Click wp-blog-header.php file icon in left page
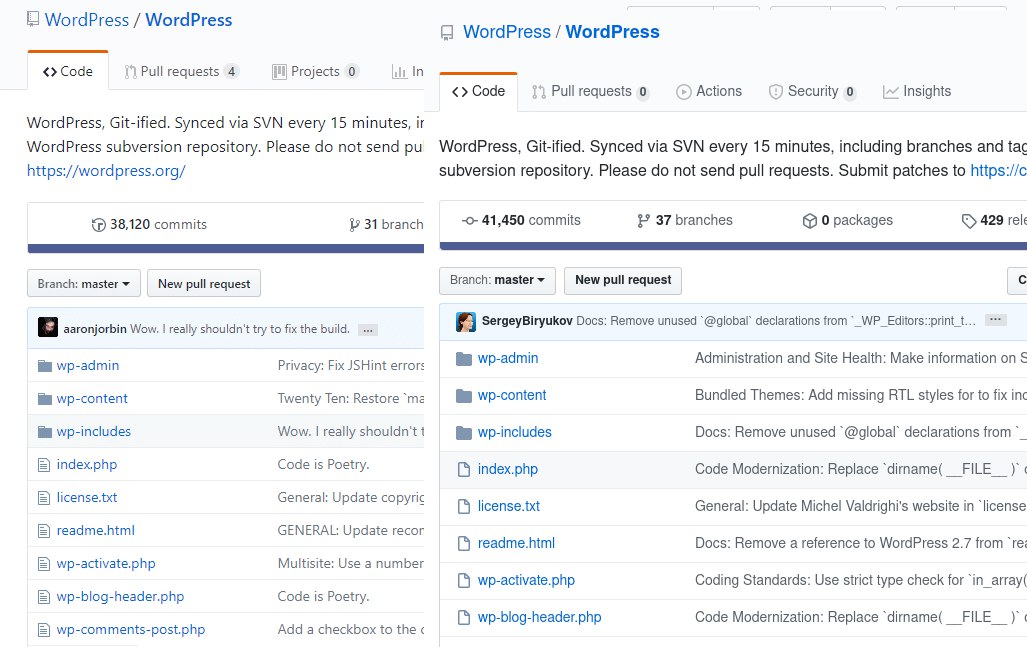Viewport: 1027px width, 647px height. point(44,597)
